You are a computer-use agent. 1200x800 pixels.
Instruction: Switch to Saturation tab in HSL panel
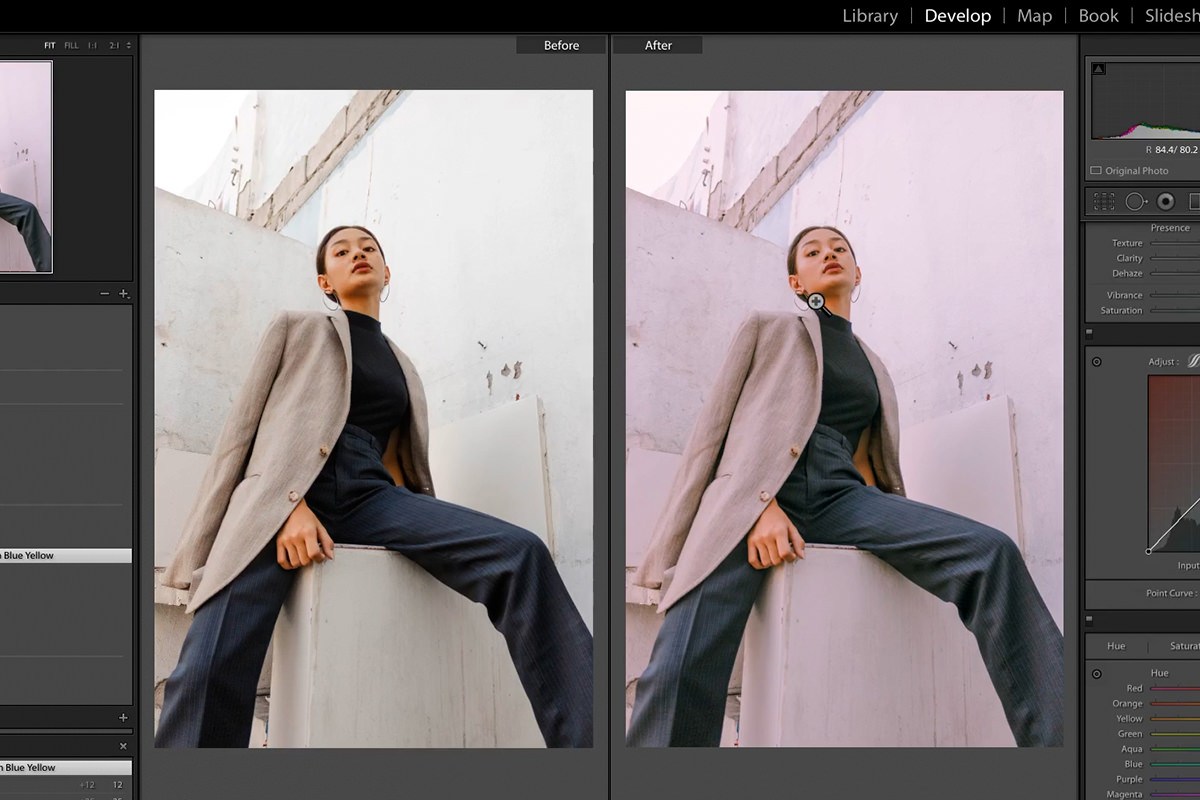coord(1184,646)
